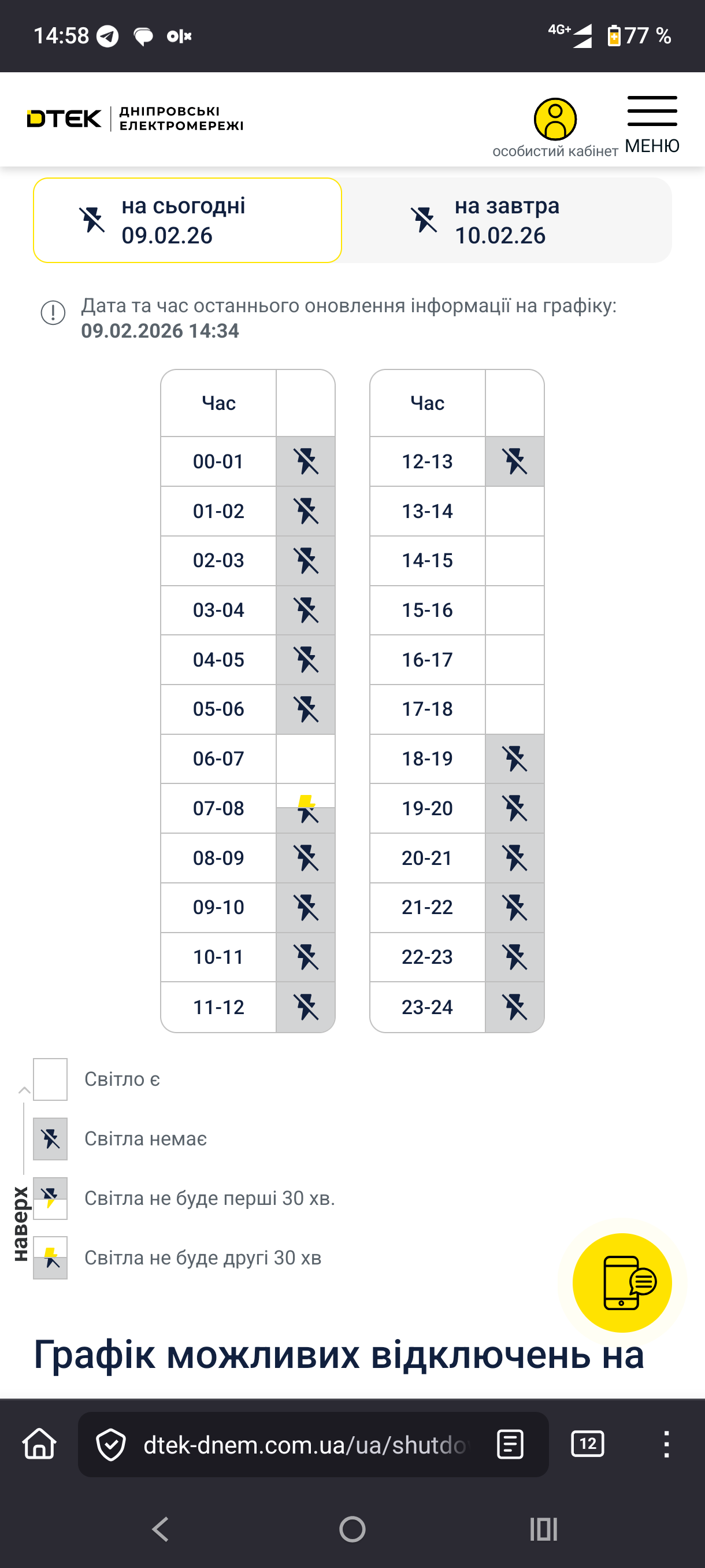Tap the site security shield icon
The width and height of the screenshot is (705, 1568).
coord(112,1444)
